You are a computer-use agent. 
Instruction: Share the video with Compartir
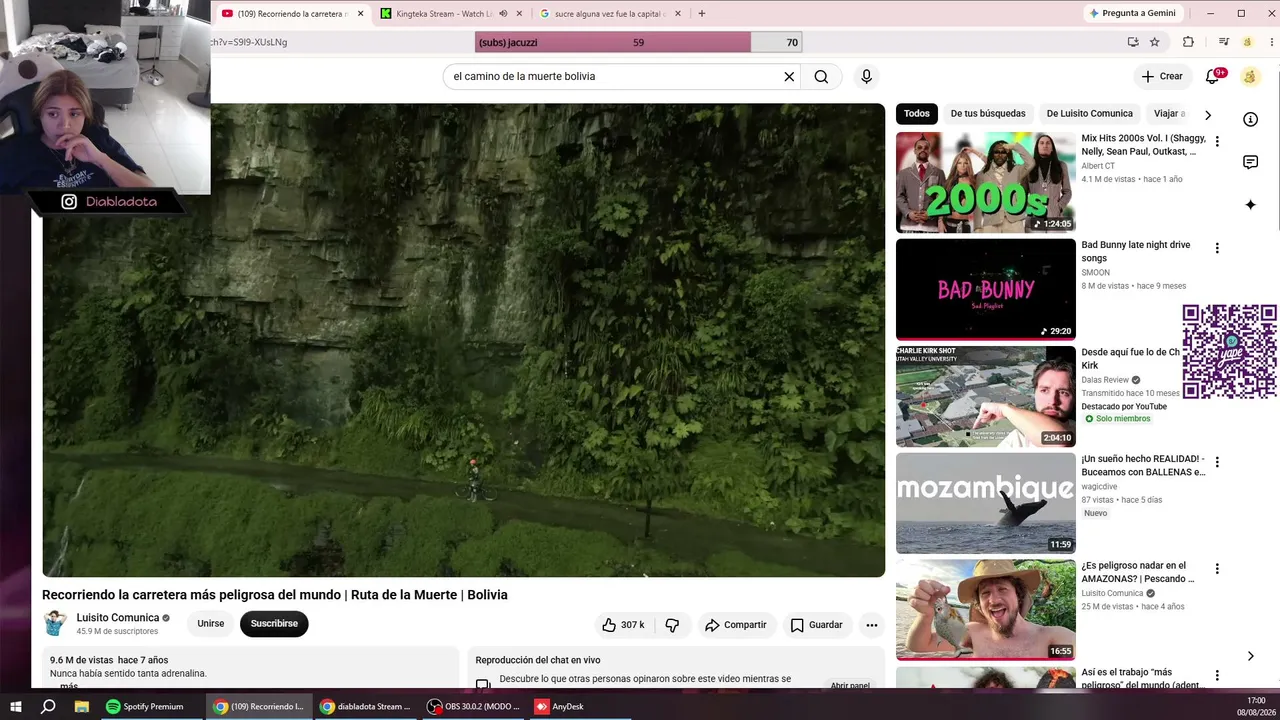[x=736, y=625]
